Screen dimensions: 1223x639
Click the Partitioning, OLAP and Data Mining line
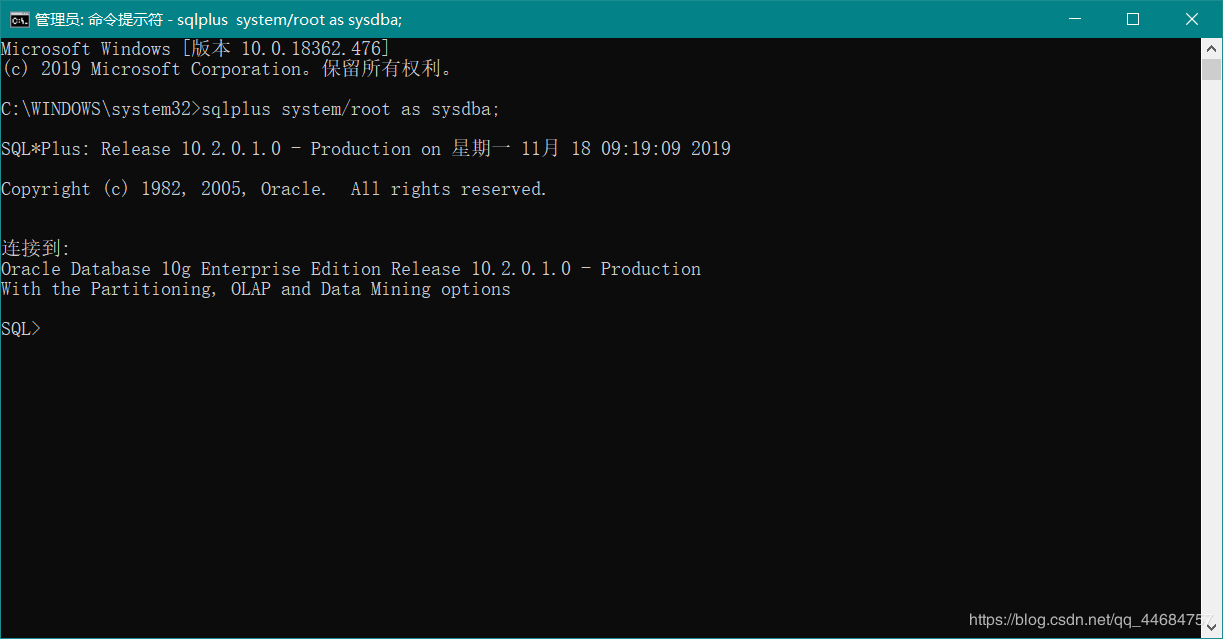255,289
